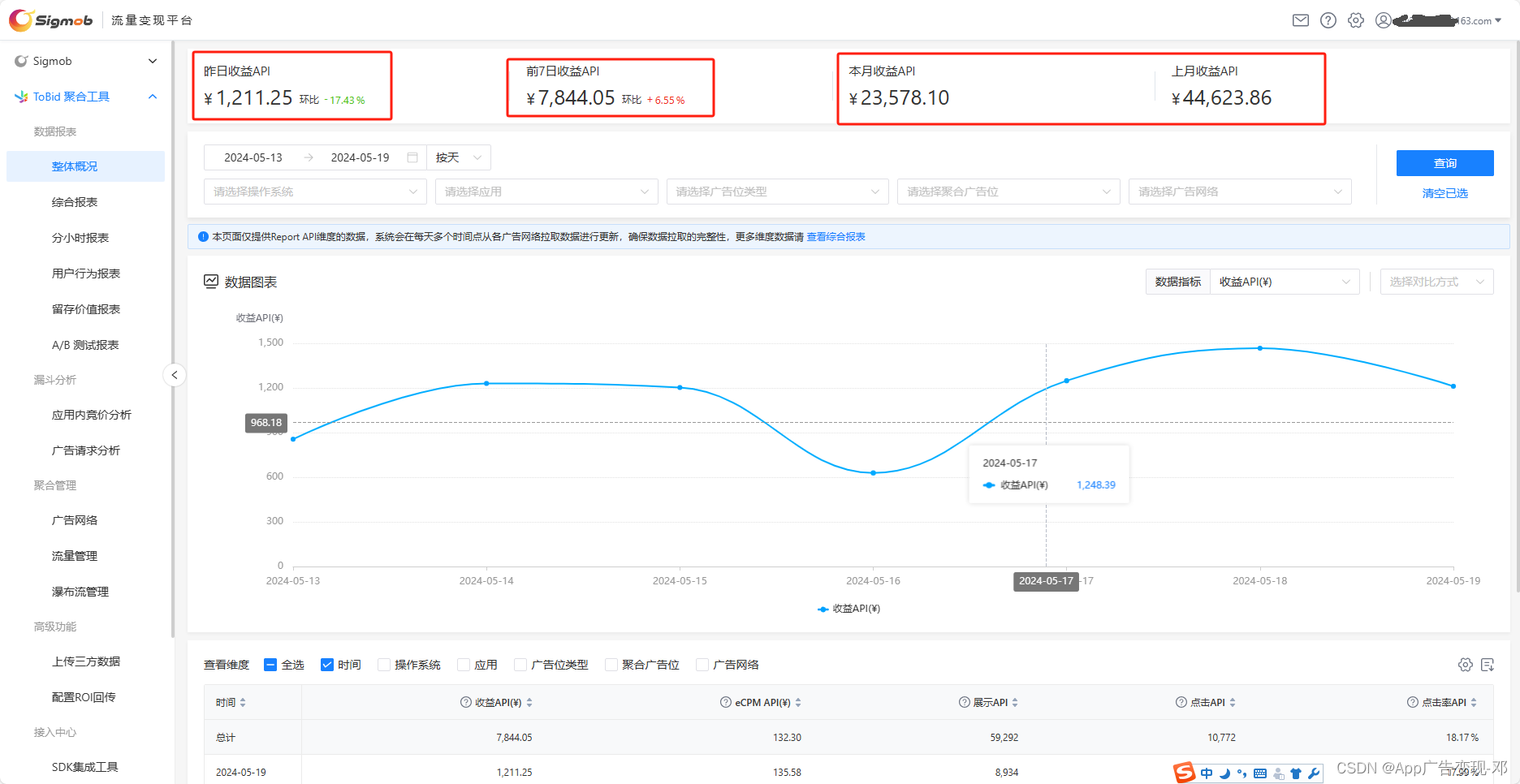
Task: Click the Sogou keyboard icon
Action: [1260, 773]
